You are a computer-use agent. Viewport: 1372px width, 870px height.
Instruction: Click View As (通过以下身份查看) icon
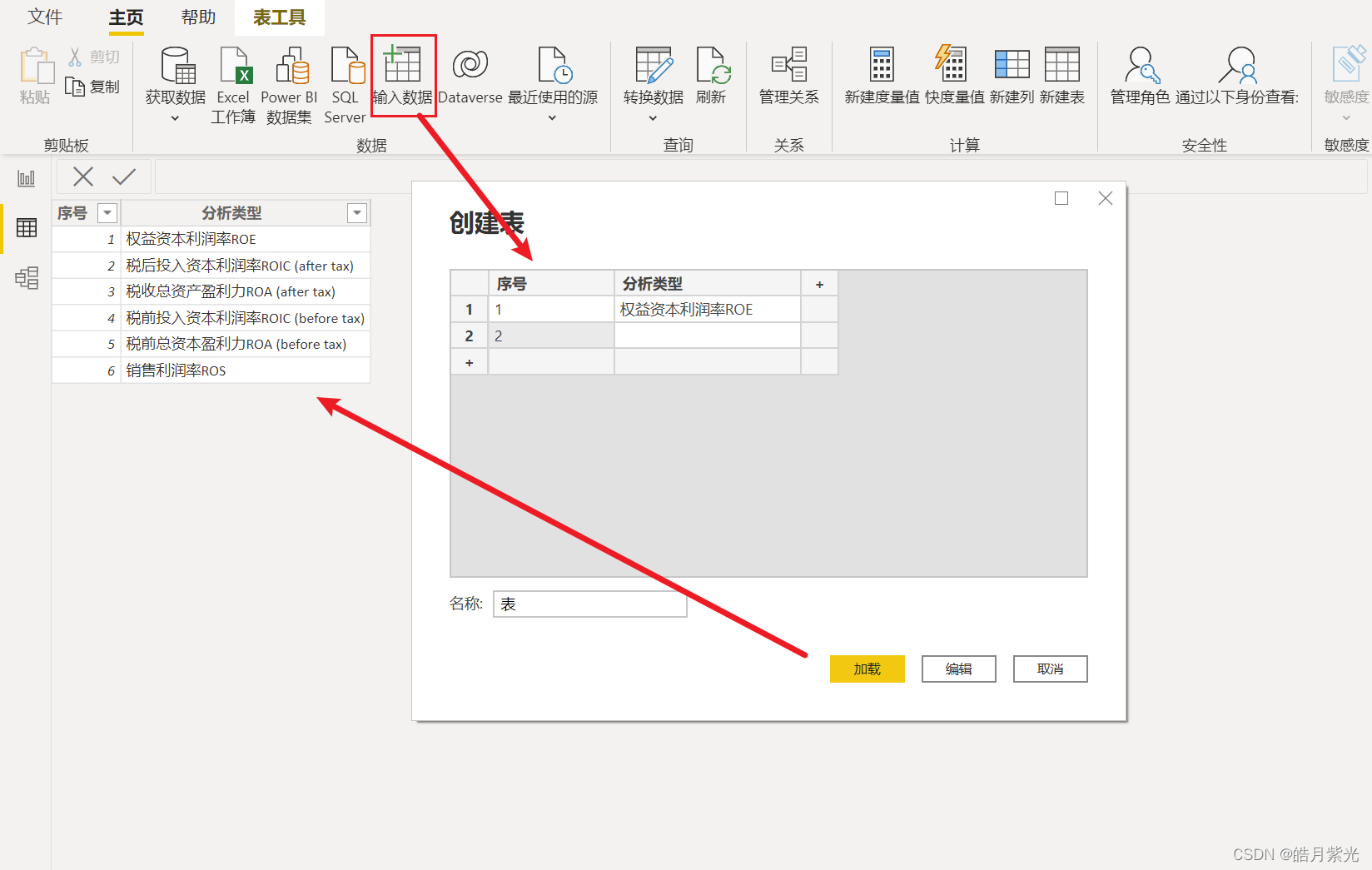point(1238,65)
